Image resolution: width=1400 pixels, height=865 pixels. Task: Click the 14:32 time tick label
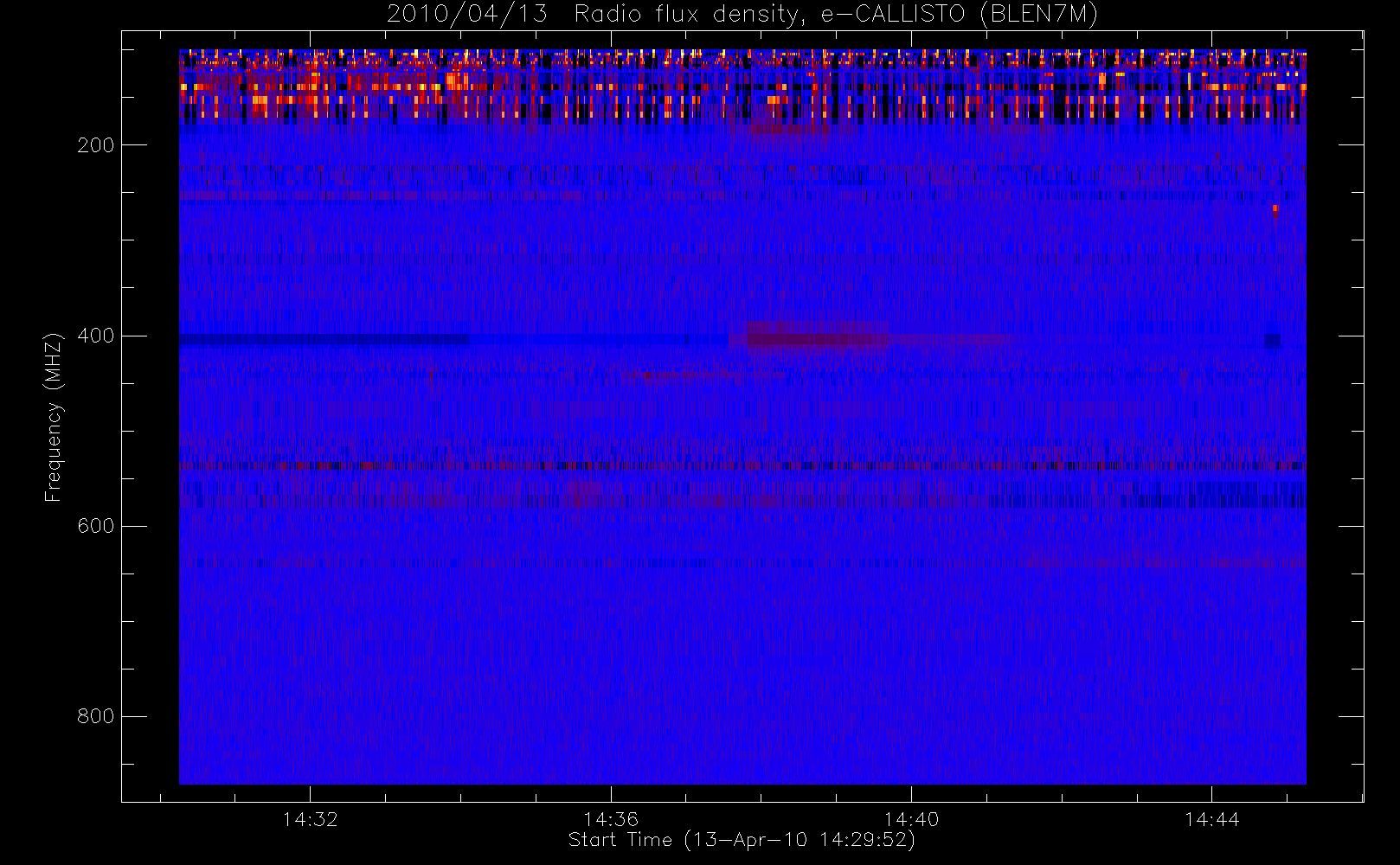[x=310, y=819]
